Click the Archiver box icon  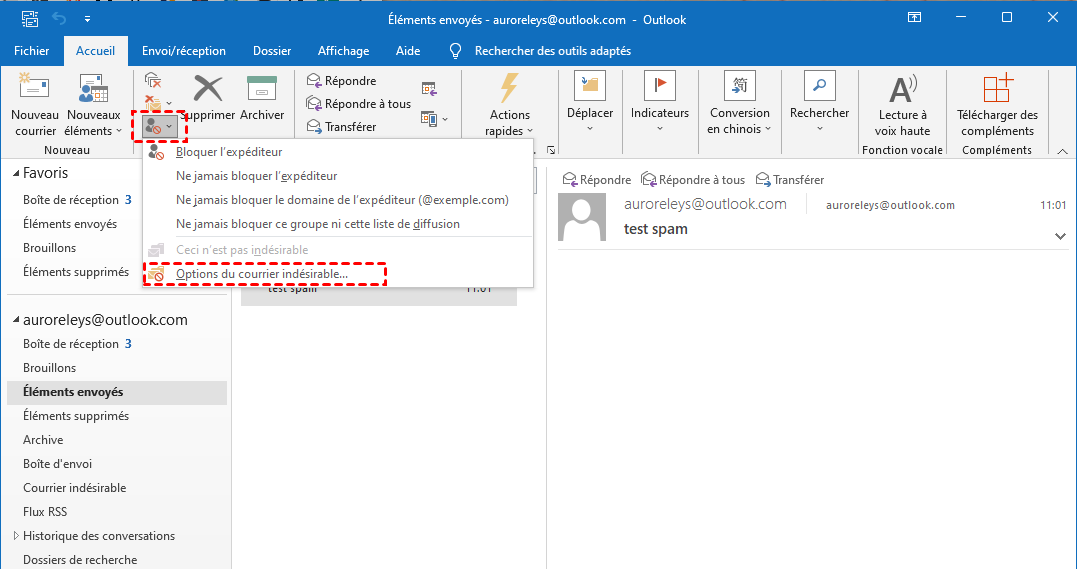click(262, 89)
